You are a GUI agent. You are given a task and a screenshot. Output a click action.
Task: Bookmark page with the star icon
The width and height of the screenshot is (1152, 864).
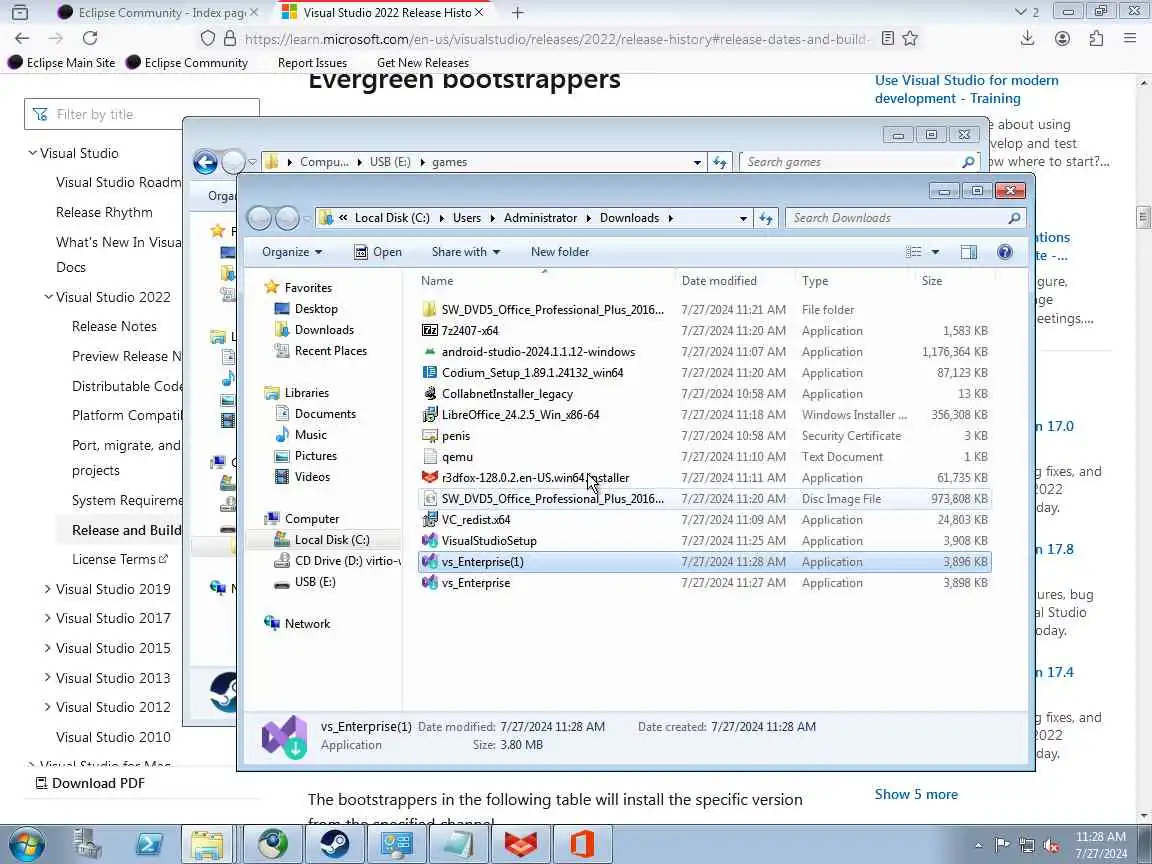[x=910, y=38]
